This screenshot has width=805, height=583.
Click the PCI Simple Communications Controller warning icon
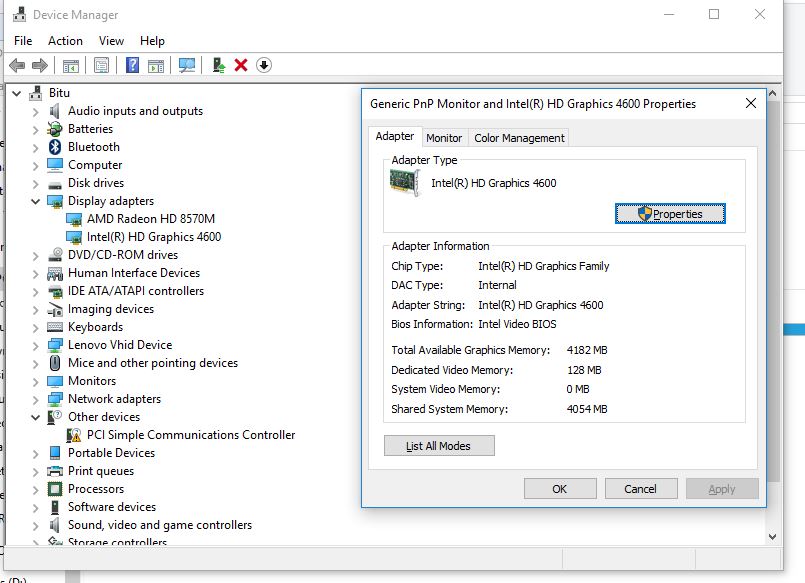coord(74,435)
